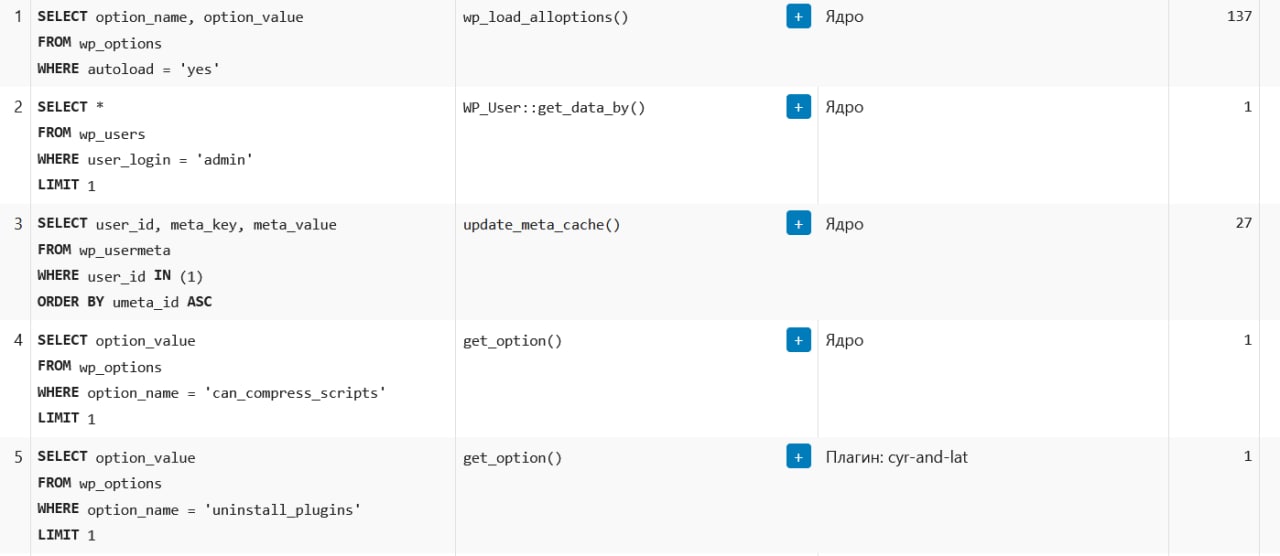Click the 'Плагин: cyr-and-lat' component cell
The width and height of the screenshot is (1280, 556).
[x=896, y=457]
